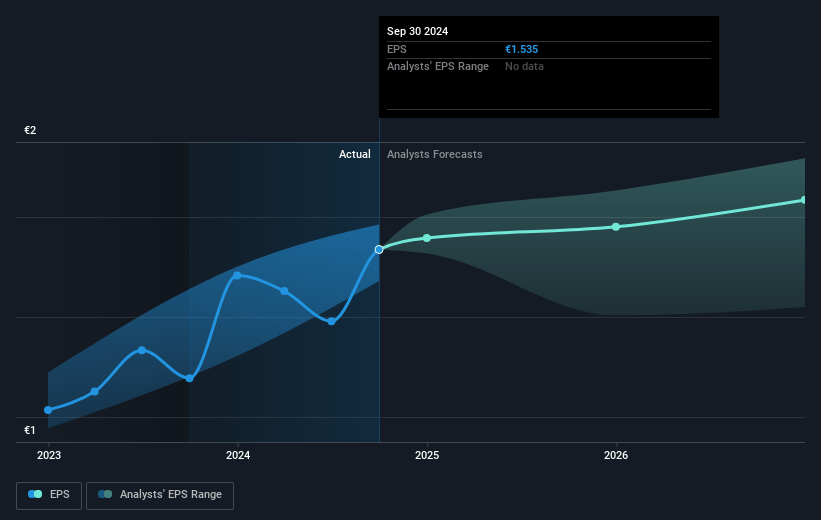Toggle the EPS legend button

[x=49, y=495]
